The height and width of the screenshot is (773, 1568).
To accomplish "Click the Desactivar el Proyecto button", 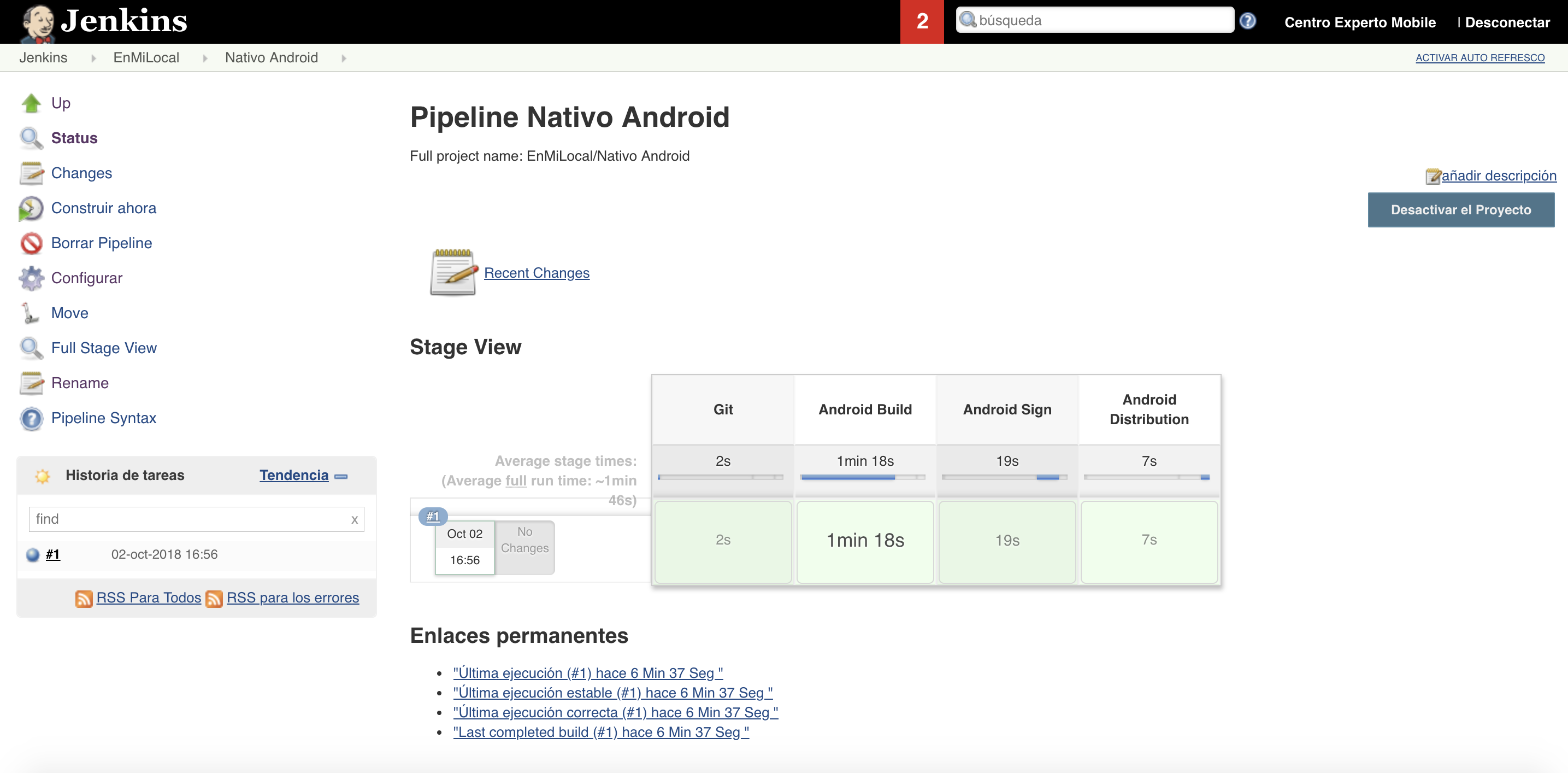I will pyautogui.click(x=1461, y=210).
